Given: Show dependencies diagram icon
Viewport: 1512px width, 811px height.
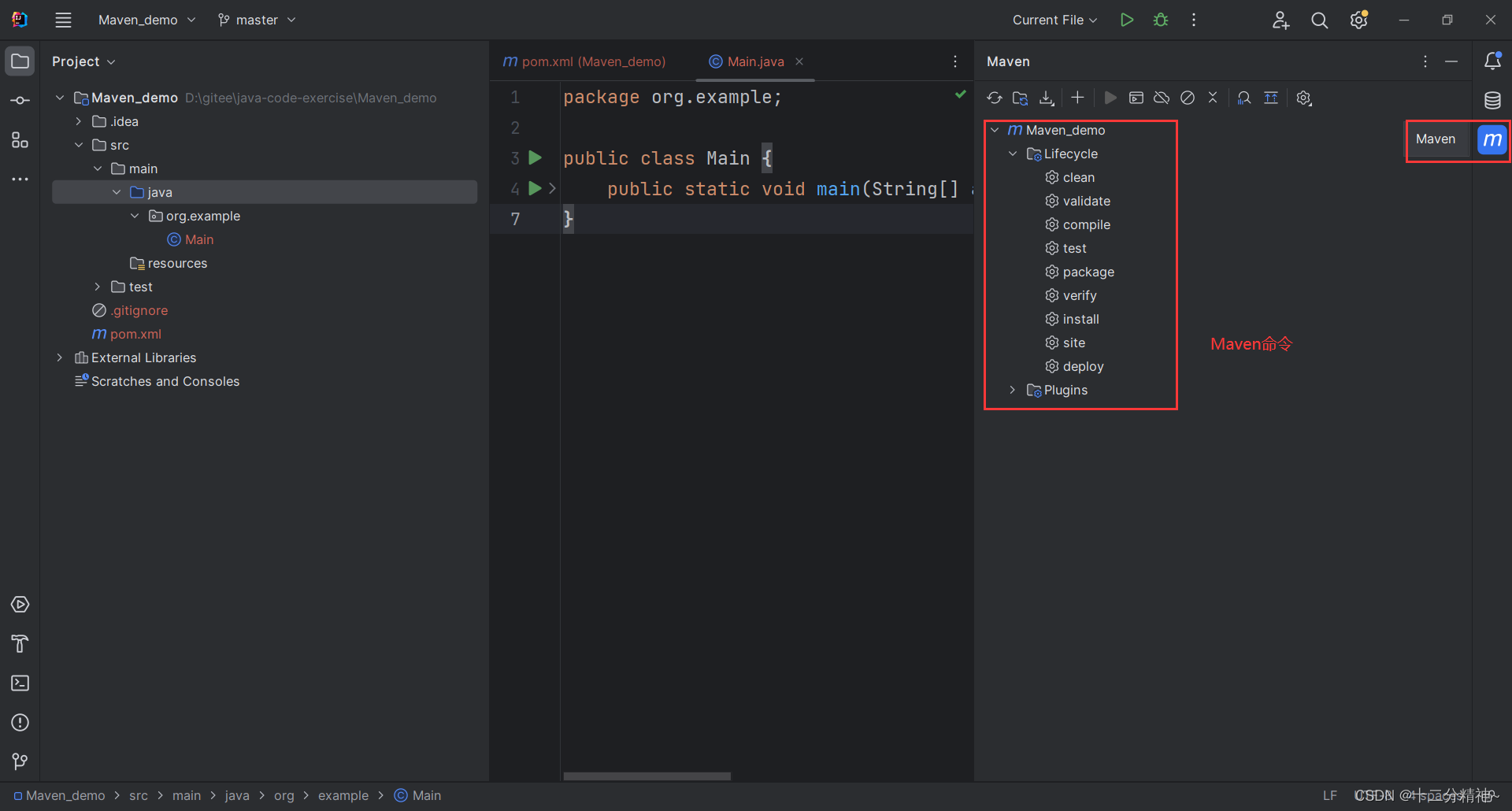Looking at the screenshot, I should pyautogui.click(x=1271, y=98).
